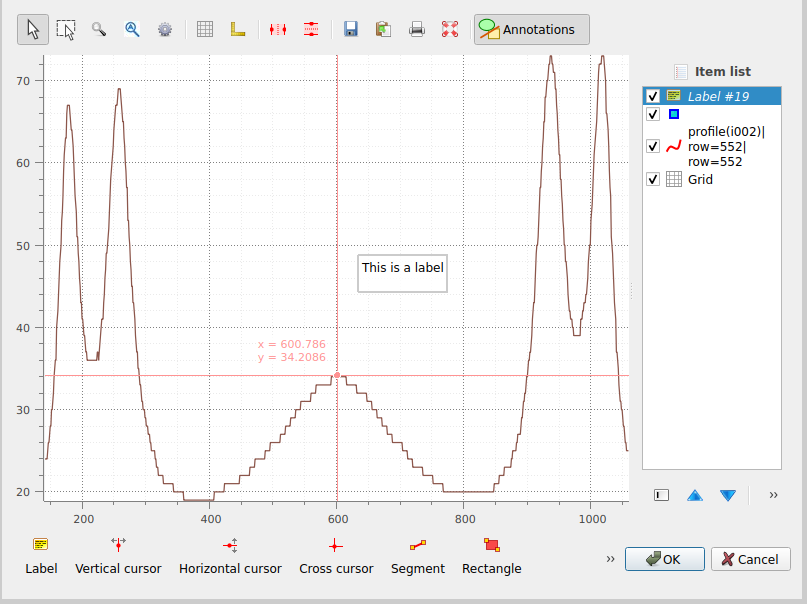
Task: Toggle the Annotations button
Action: click(x=532, y=29)
